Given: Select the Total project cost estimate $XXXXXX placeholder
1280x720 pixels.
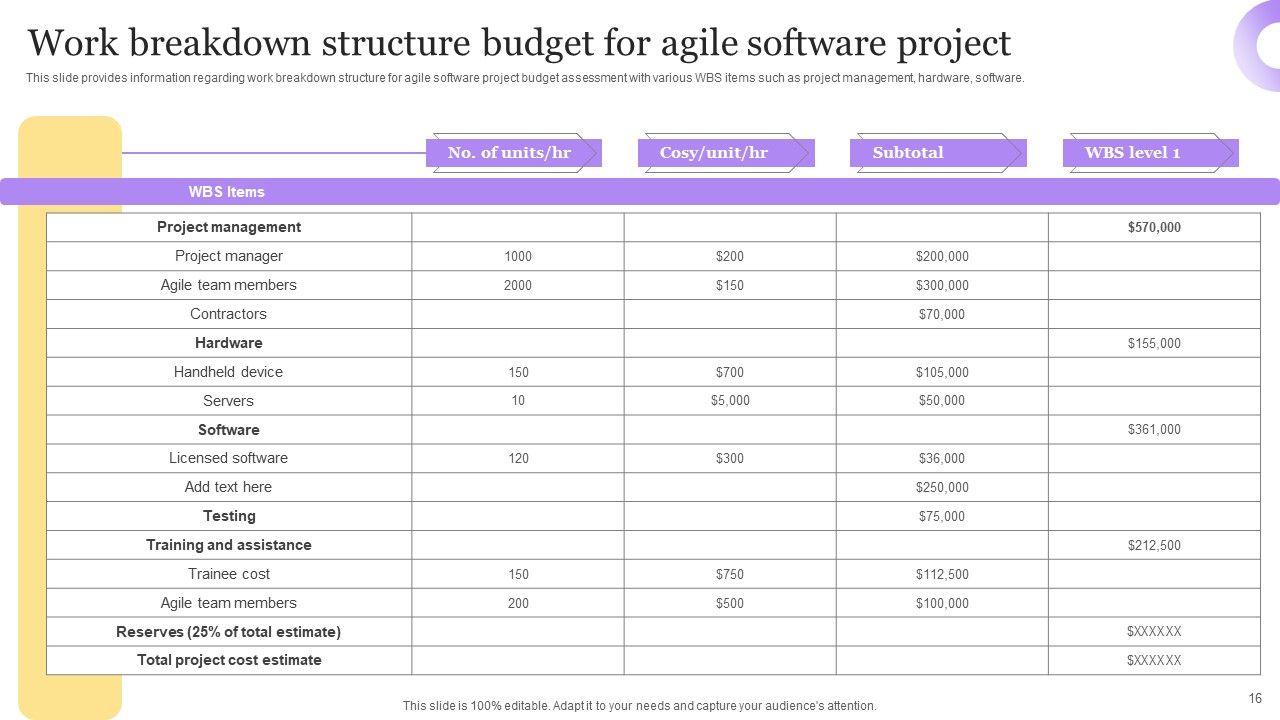Looking at the screenshot, I should 1154,661.
